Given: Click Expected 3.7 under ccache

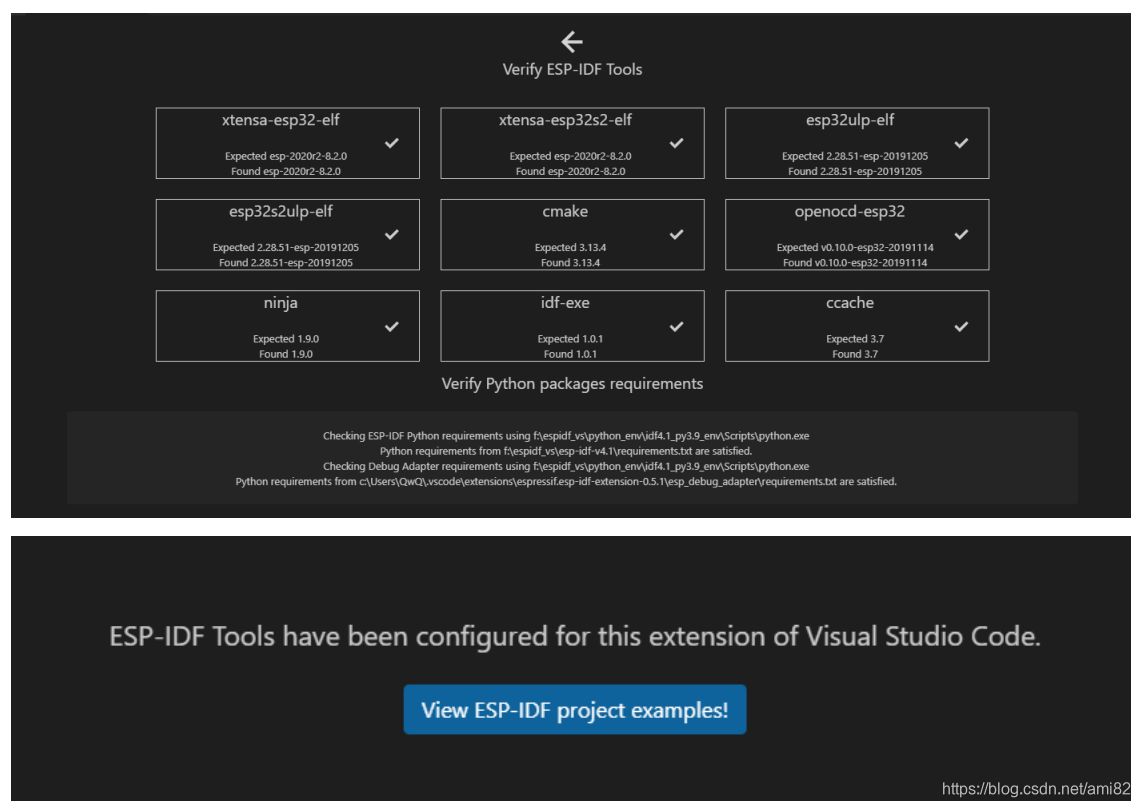Looking at the screenshot, I should click(x=855, y=339).
